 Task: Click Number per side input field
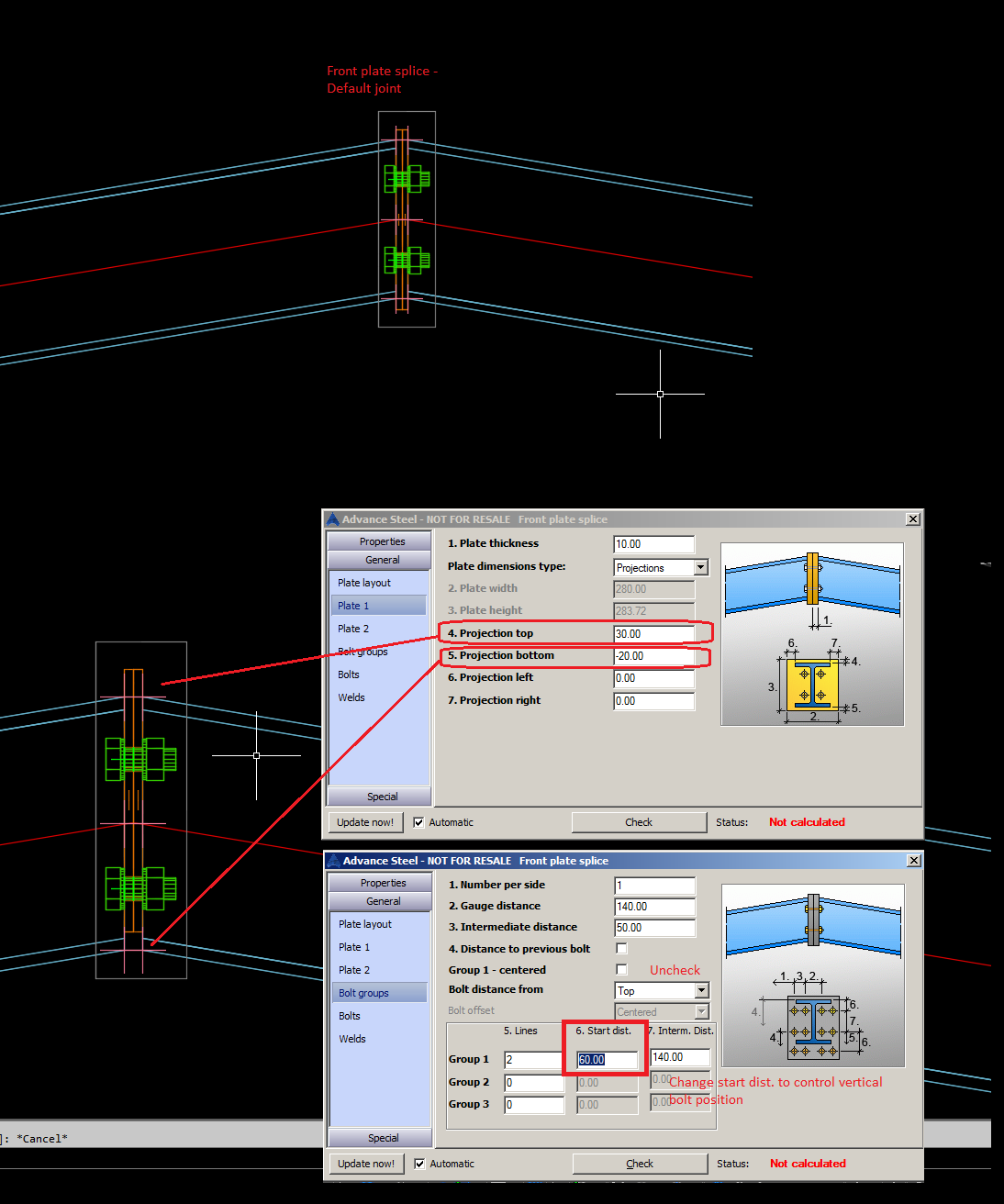coord(655,886)
